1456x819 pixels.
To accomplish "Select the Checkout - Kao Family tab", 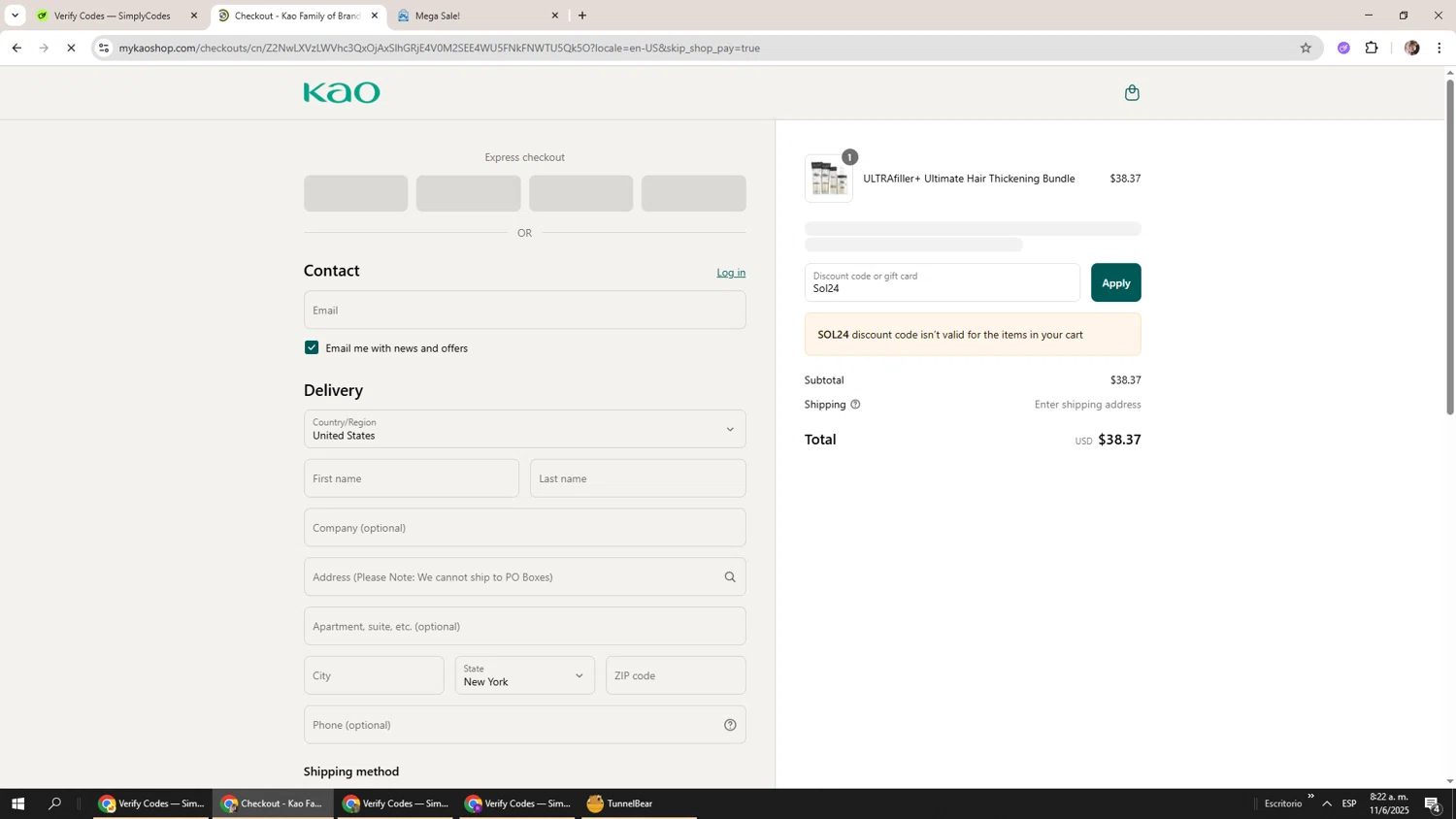I will tap(296, 16).
